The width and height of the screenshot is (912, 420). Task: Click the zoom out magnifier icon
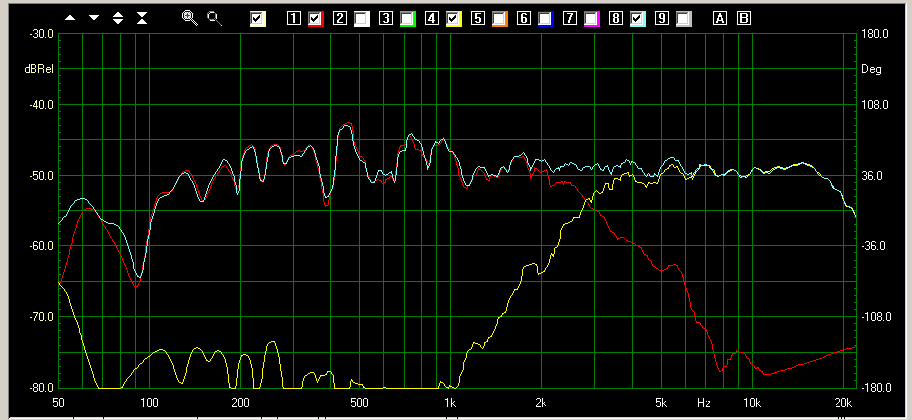[x=213, y=18]
